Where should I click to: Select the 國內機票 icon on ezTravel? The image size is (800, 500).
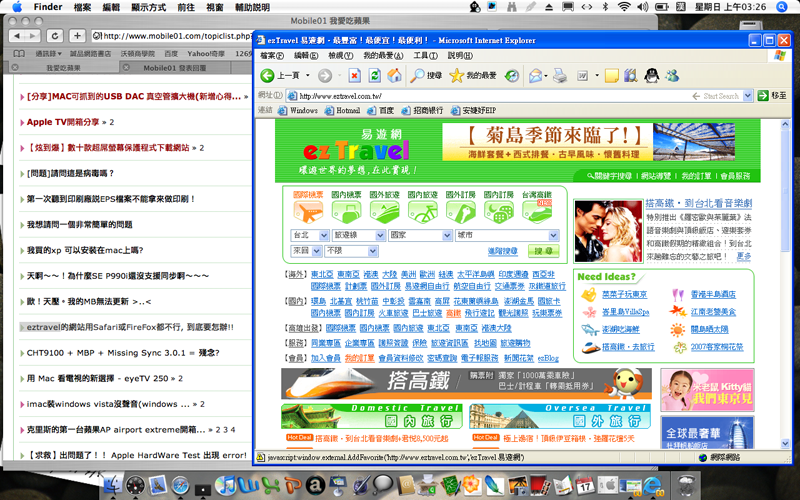click(346, 212)
